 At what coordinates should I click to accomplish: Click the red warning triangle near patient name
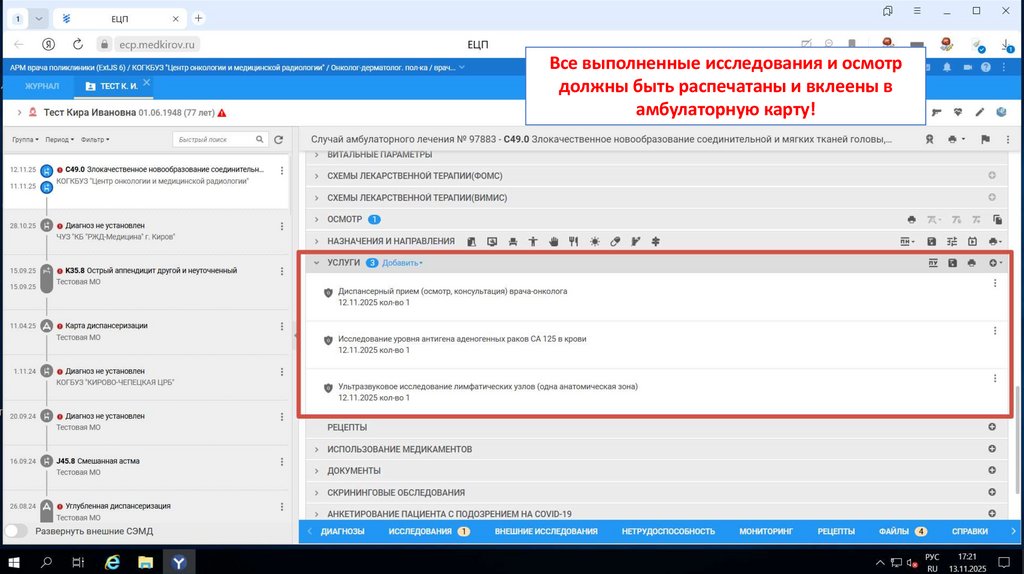tap(222, 113)
